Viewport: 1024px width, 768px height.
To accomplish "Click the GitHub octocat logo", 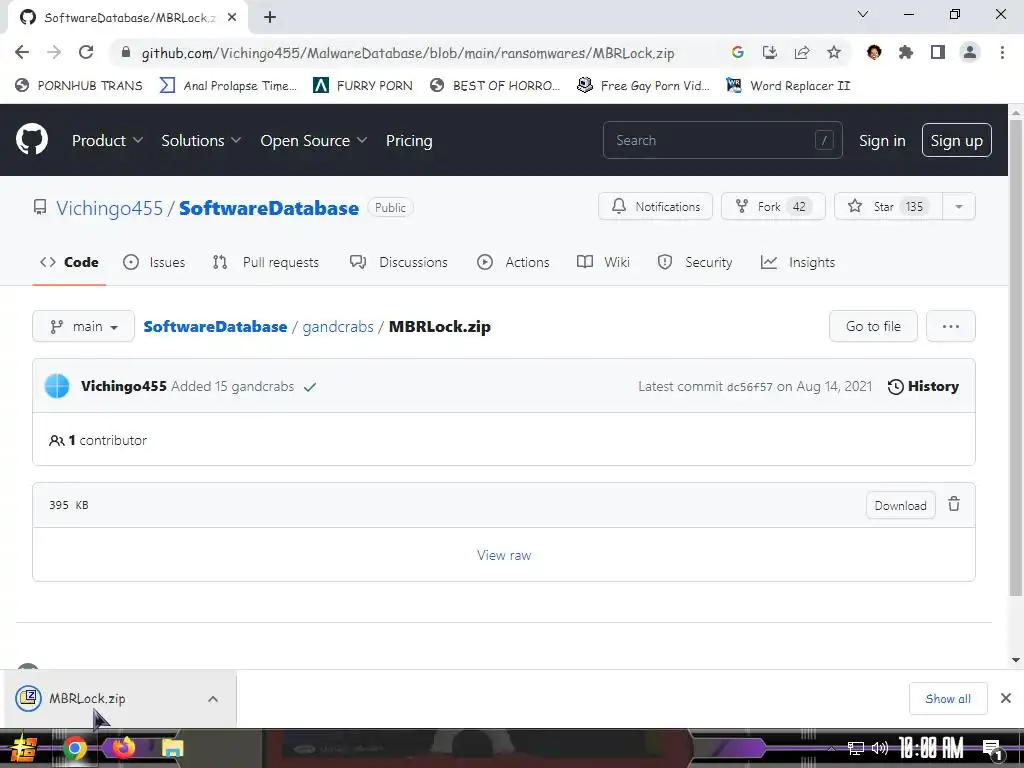I will [31, 139].
